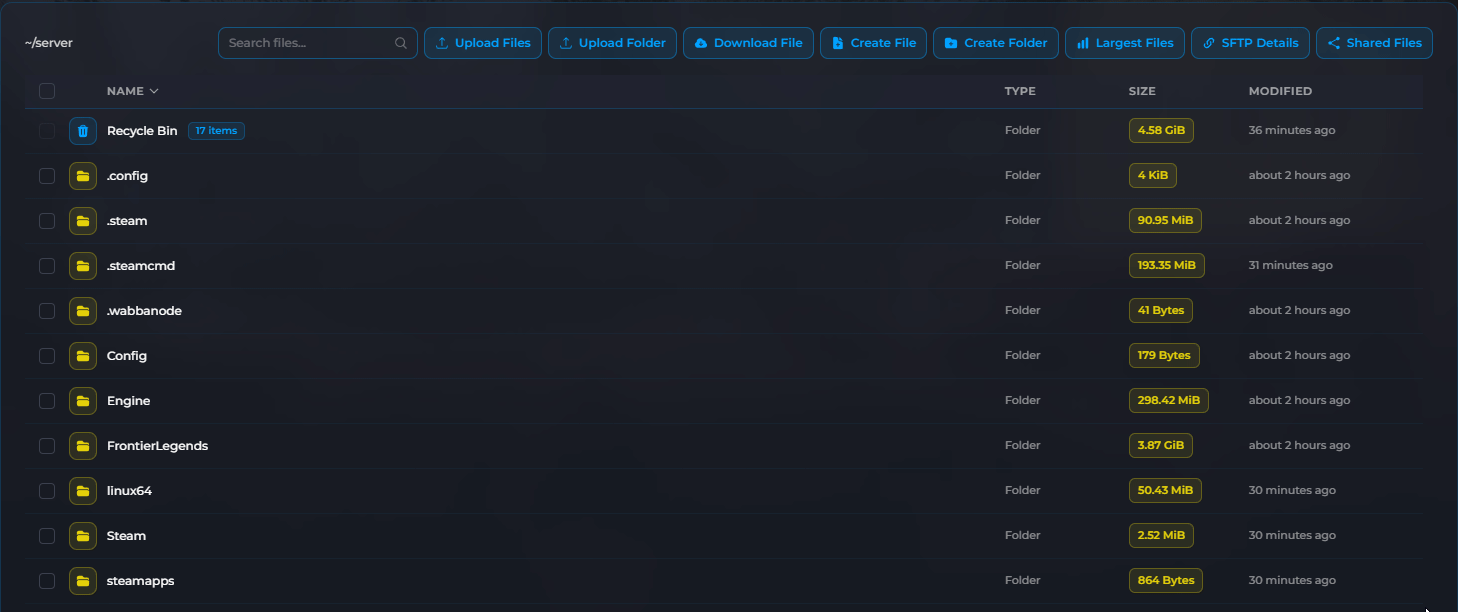1458x612 pixels.
Task: Click the SIZE column header
Action: click(1142, 91)
